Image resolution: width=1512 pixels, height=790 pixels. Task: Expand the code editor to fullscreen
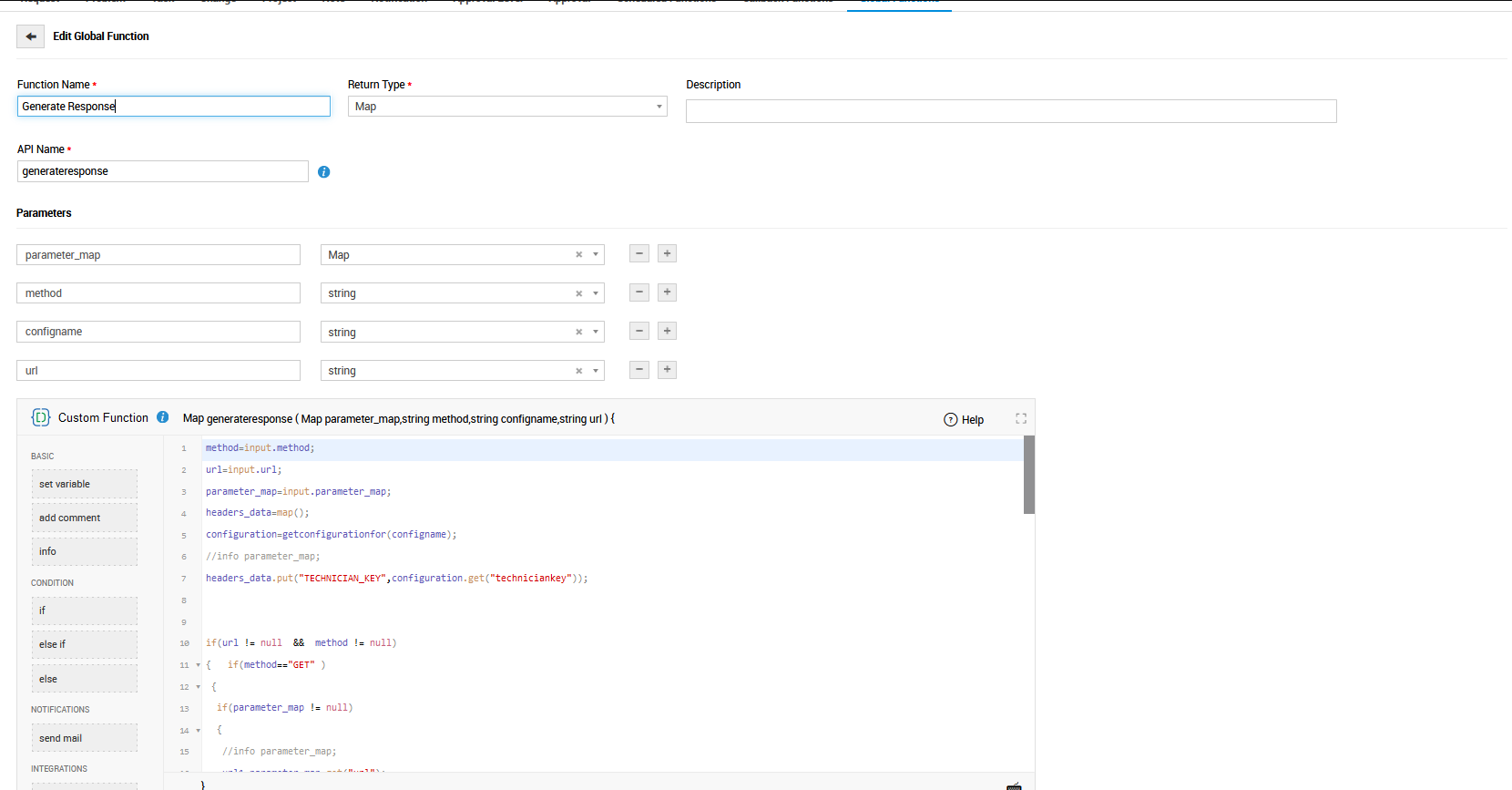(1021, 419)
